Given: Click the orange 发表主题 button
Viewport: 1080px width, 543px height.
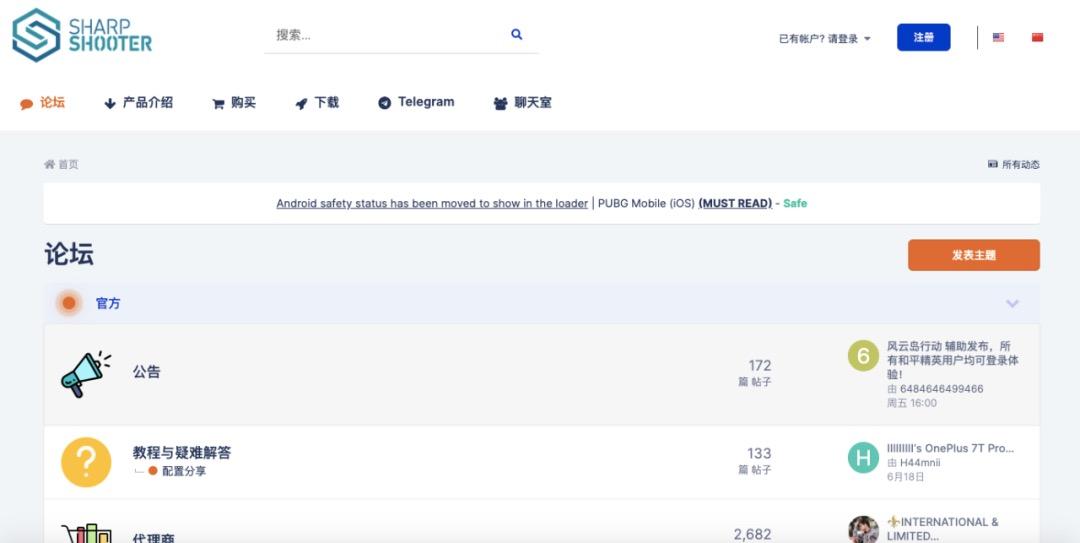Looking at the screenshot, I should point(973,255).
